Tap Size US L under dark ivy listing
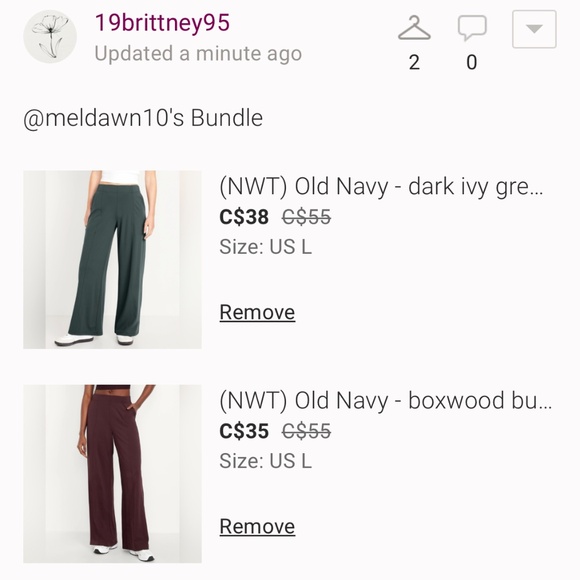 [266, 247]
